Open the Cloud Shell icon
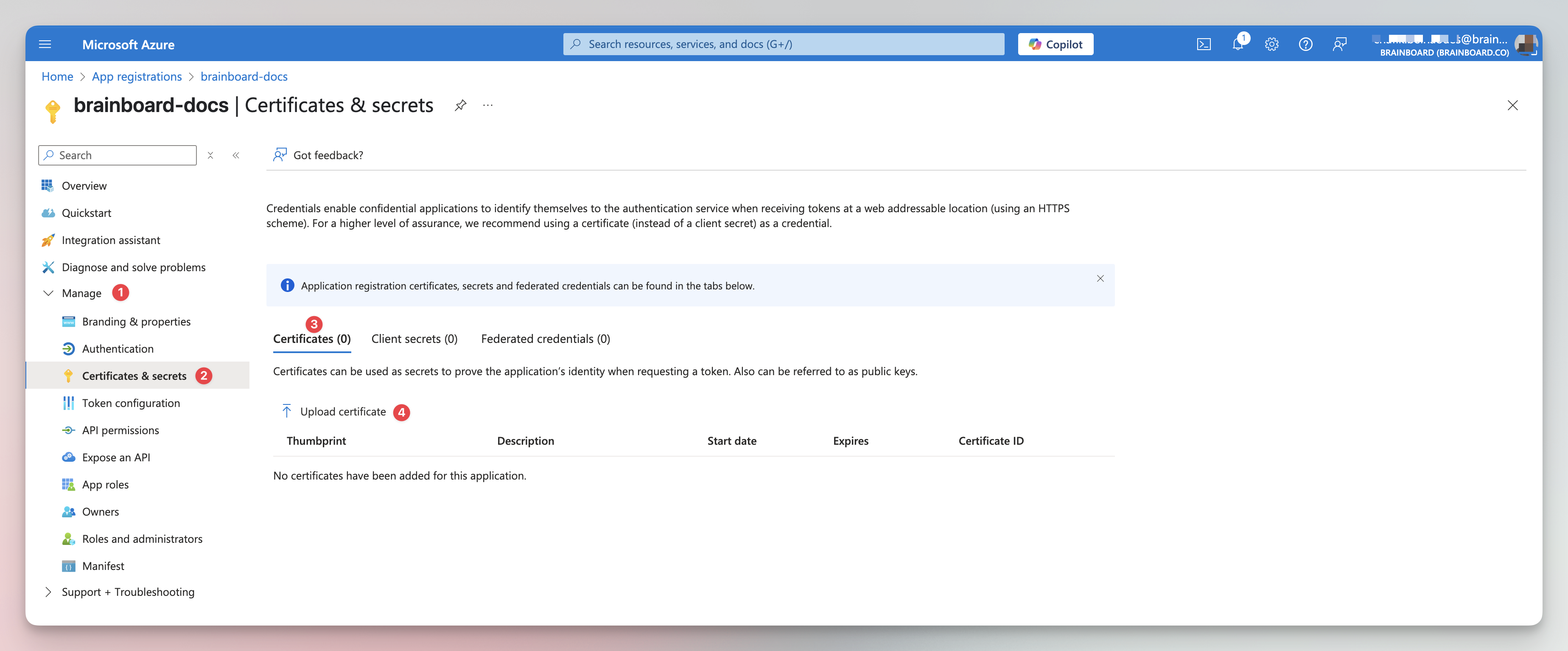This screenshot has width=1568, height=651. 1204,44
